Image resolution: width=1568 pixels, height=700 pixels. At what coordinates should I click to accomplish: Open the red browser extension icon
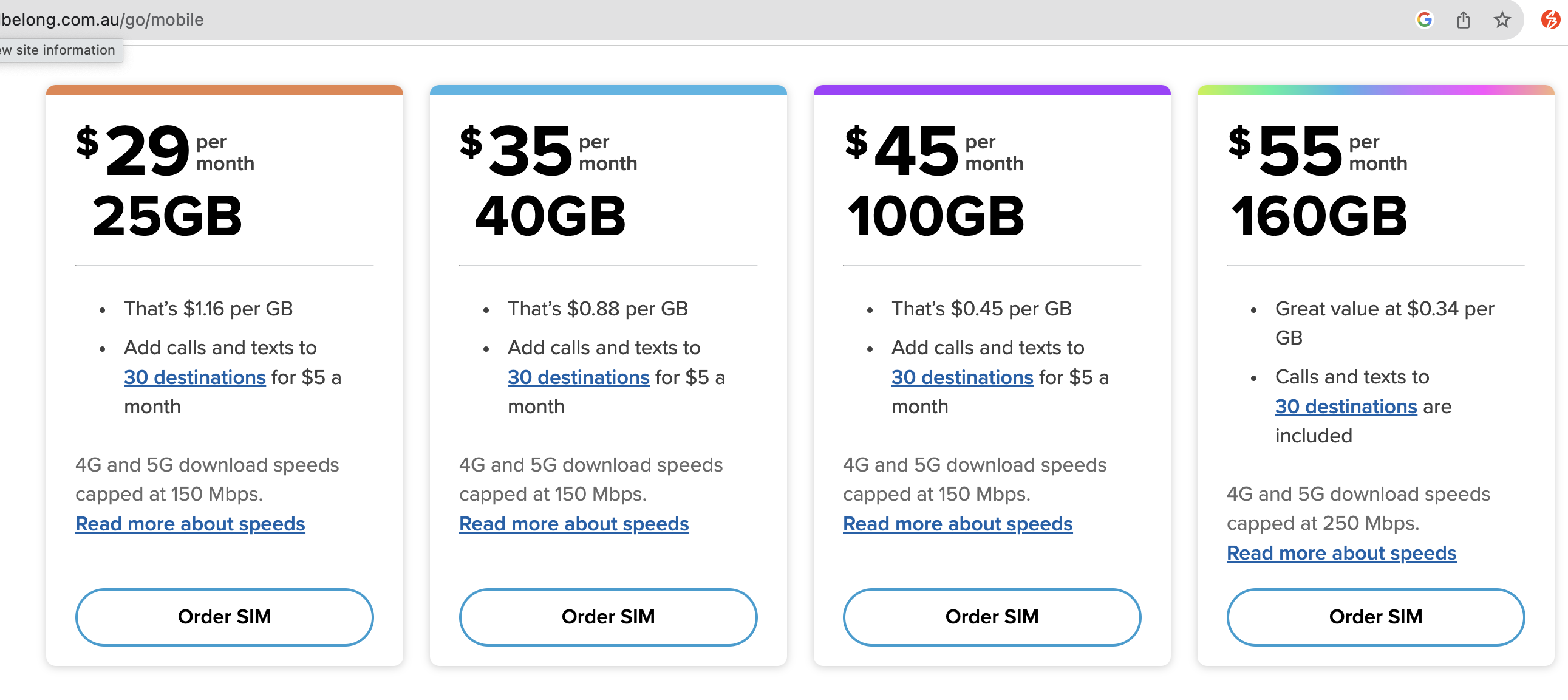(1550, 19)
